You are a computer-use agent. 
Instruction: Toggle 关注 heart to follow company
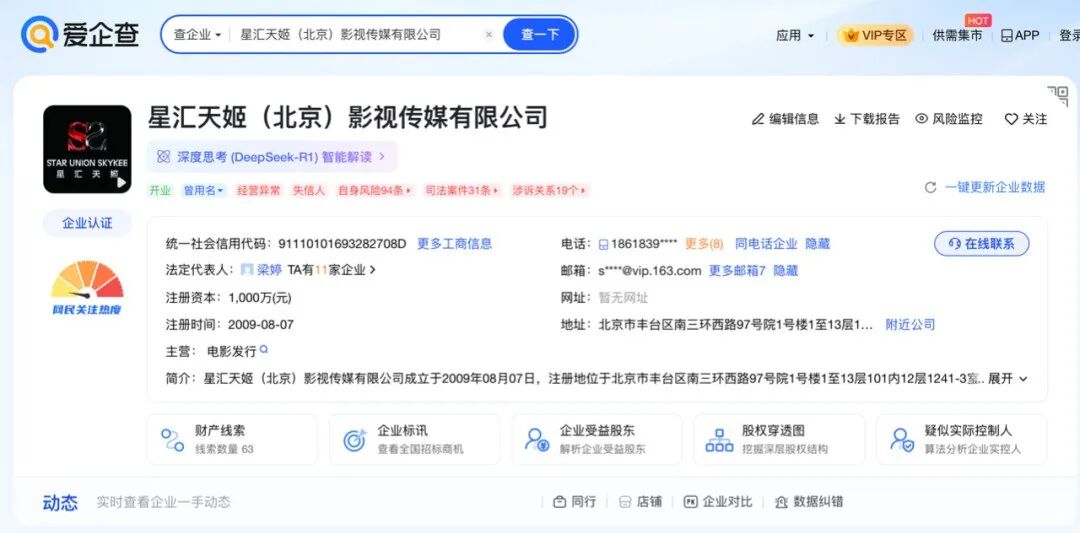(x=1011, y=119)
